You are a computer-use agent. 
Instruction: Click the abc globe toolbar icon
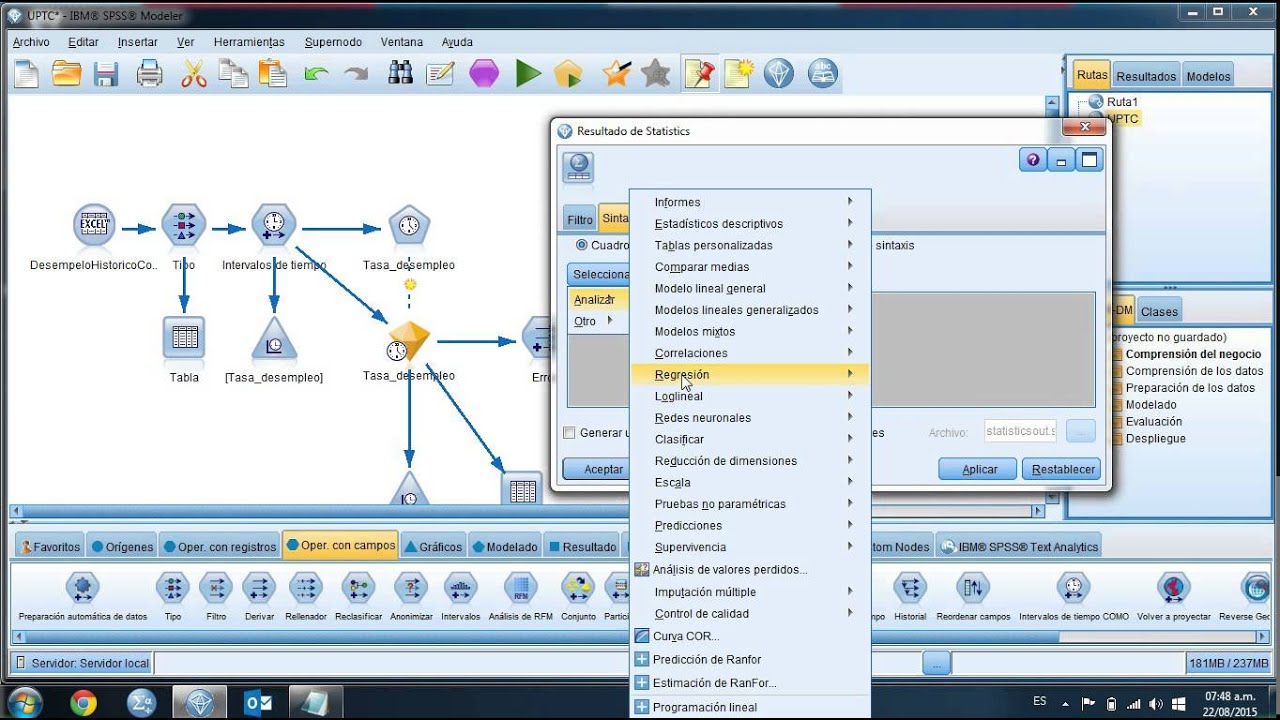(x=822, y=74)
